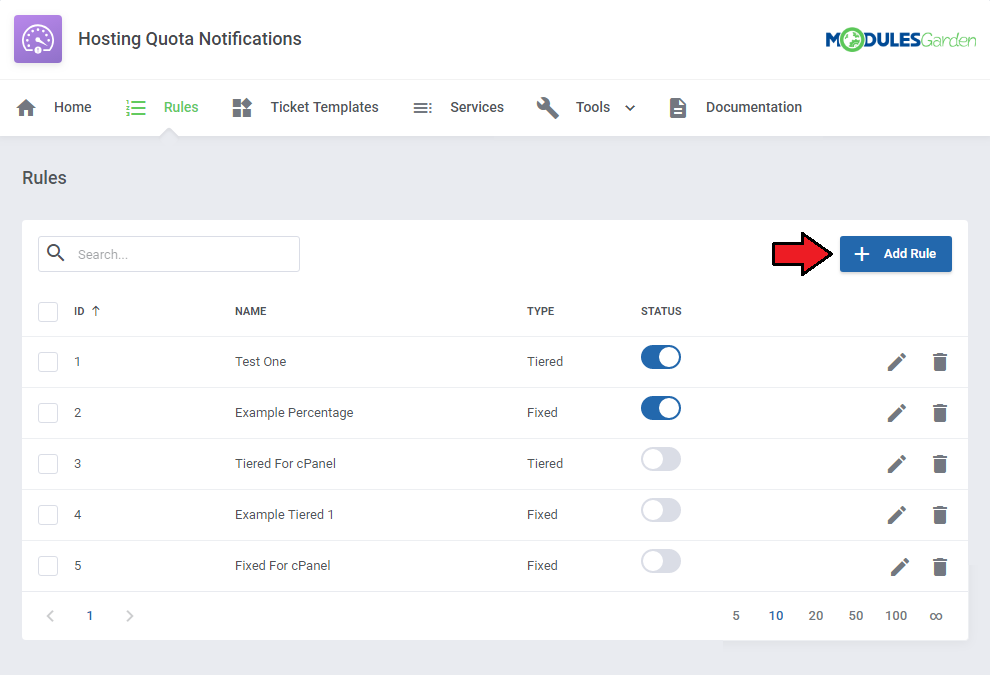Disable the Test One status toggle

(661, 357)
